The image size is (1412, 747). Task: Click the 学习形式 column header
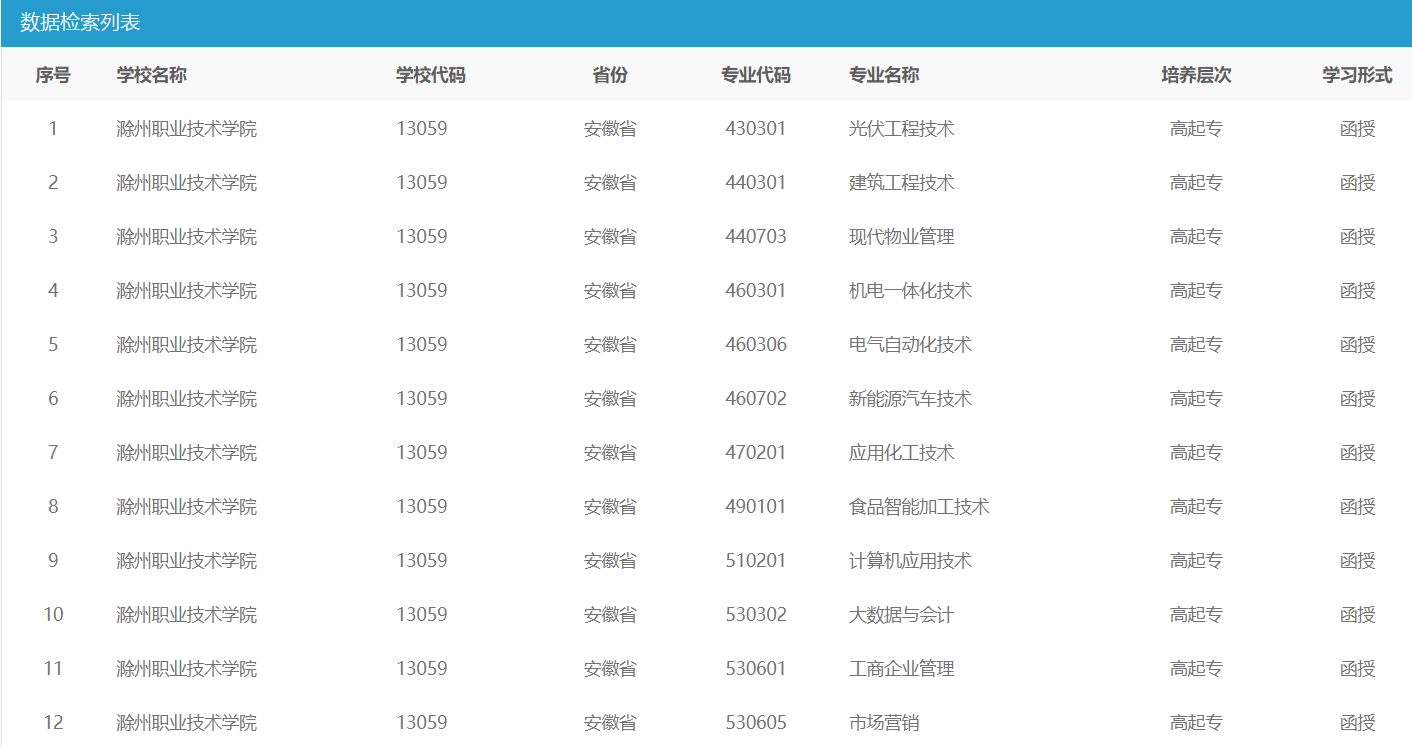coord(1357,75)
